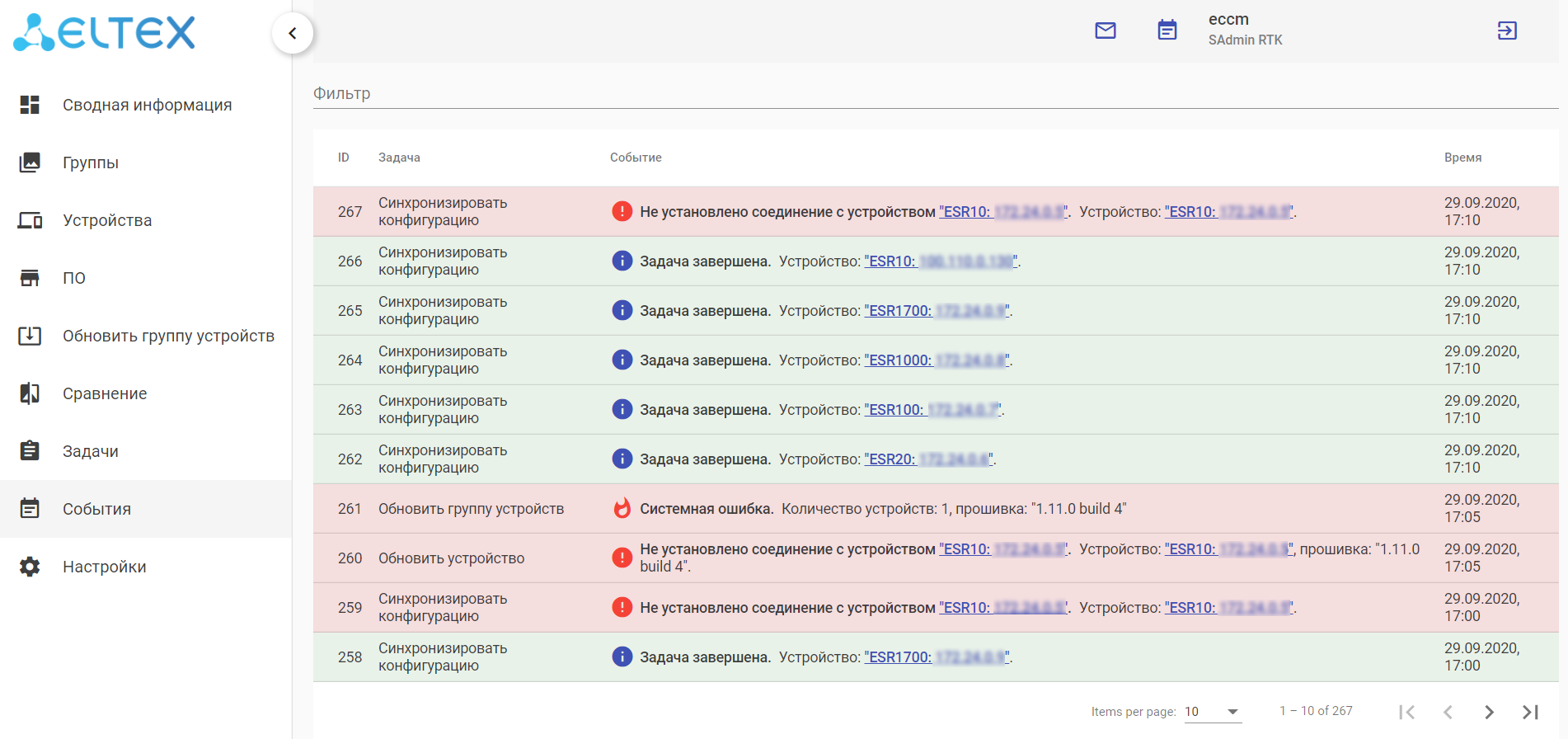1568x739 pixels.
Task: Open the Настройки section
Action: (104, 567)
